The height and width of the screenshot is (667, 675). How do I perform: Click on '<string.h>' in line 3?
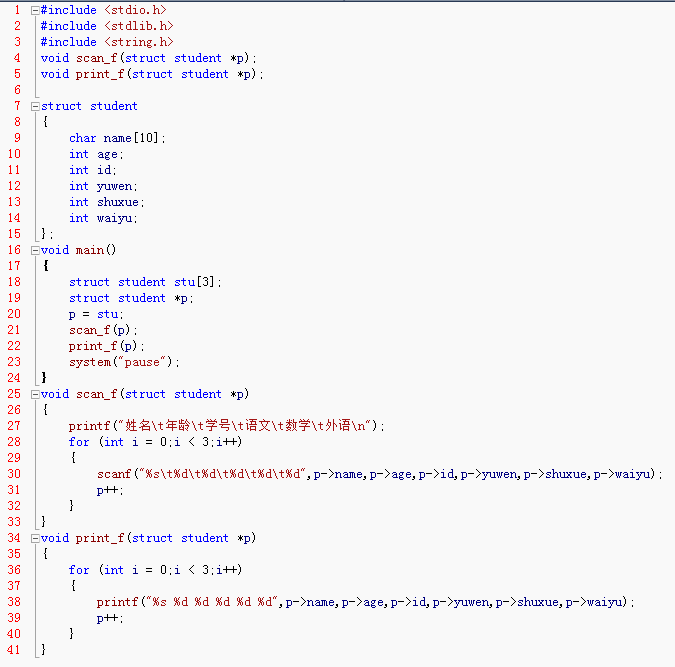tap(139, 42)
